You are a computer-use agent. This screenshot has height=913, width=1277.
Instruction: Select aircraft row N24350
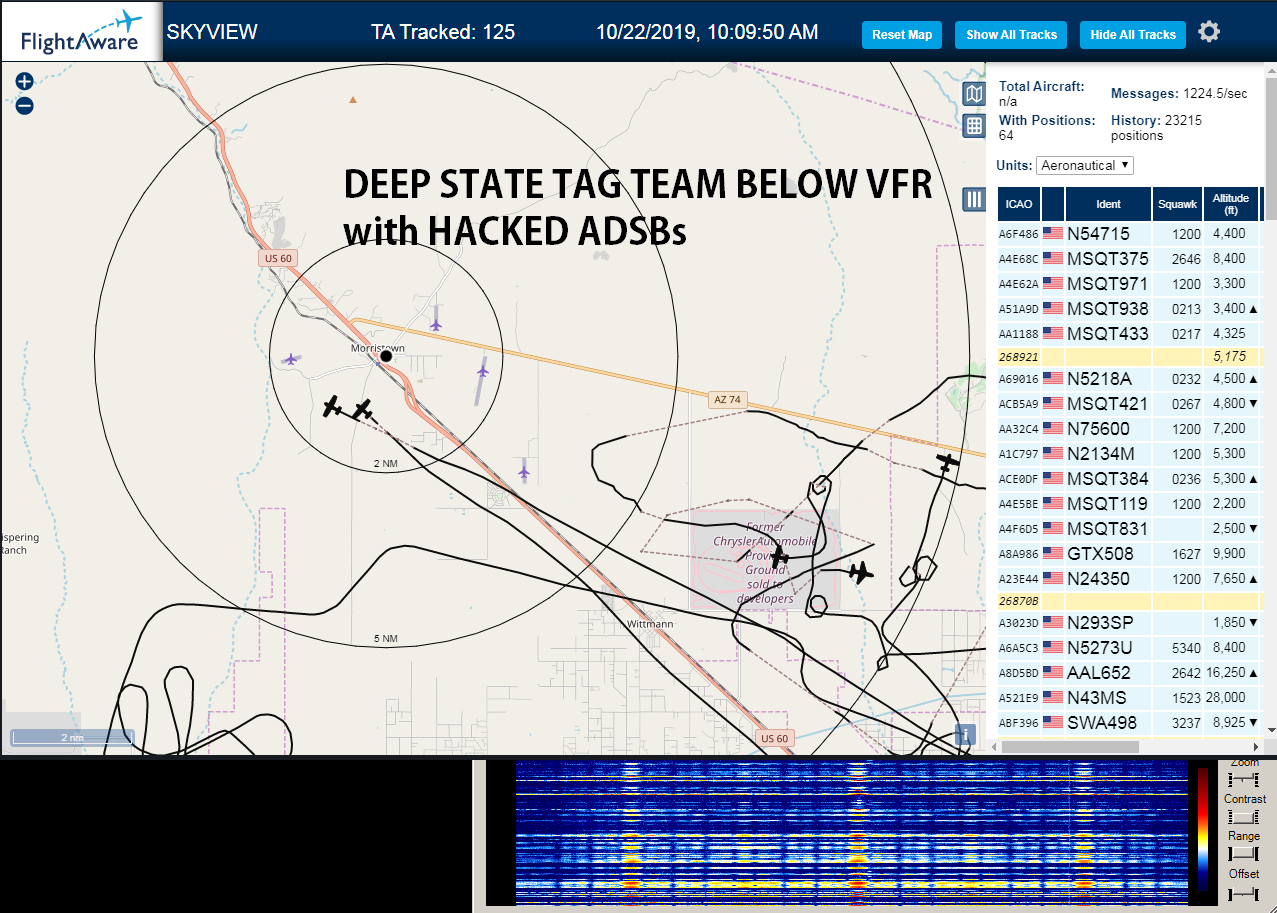(1129, 578)
